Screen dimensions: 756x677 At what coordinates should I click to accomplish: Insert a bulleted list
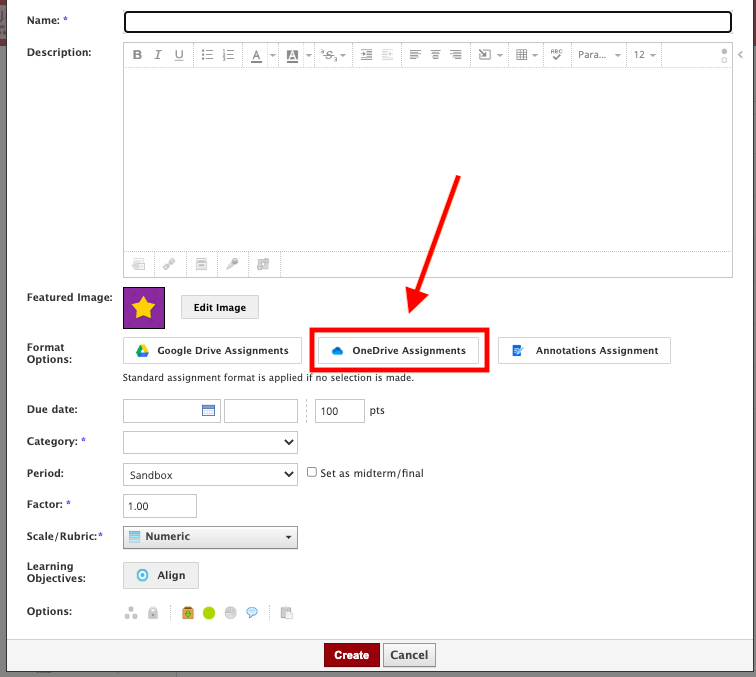click(x=207, y=55)
